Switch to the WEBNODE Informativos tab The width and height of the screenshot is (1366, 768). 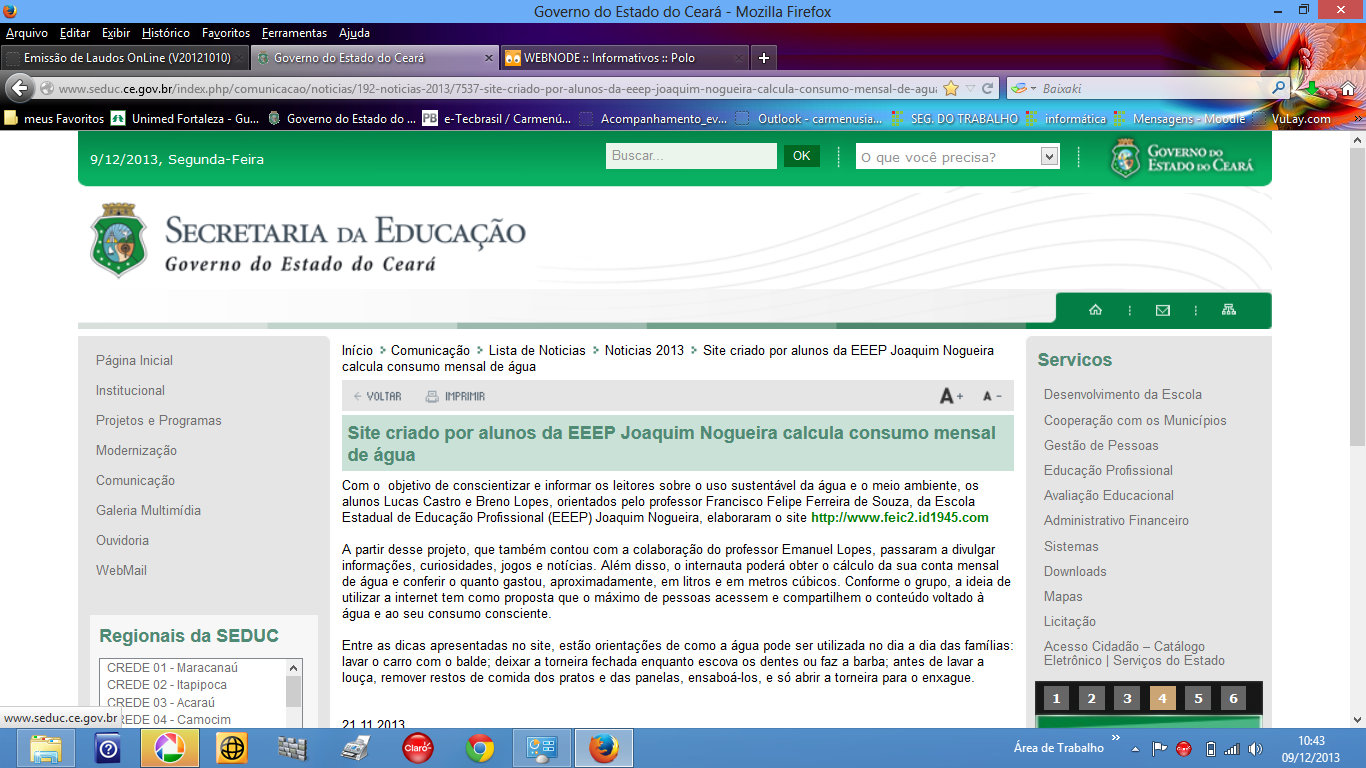tap(623, 58)
